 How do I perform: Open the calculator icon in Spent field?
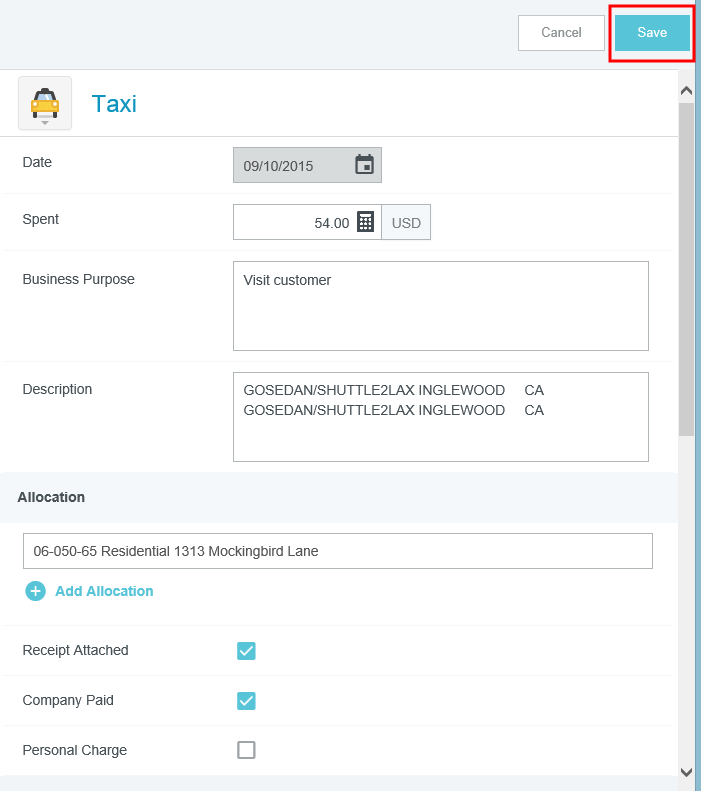coord(366,222)
